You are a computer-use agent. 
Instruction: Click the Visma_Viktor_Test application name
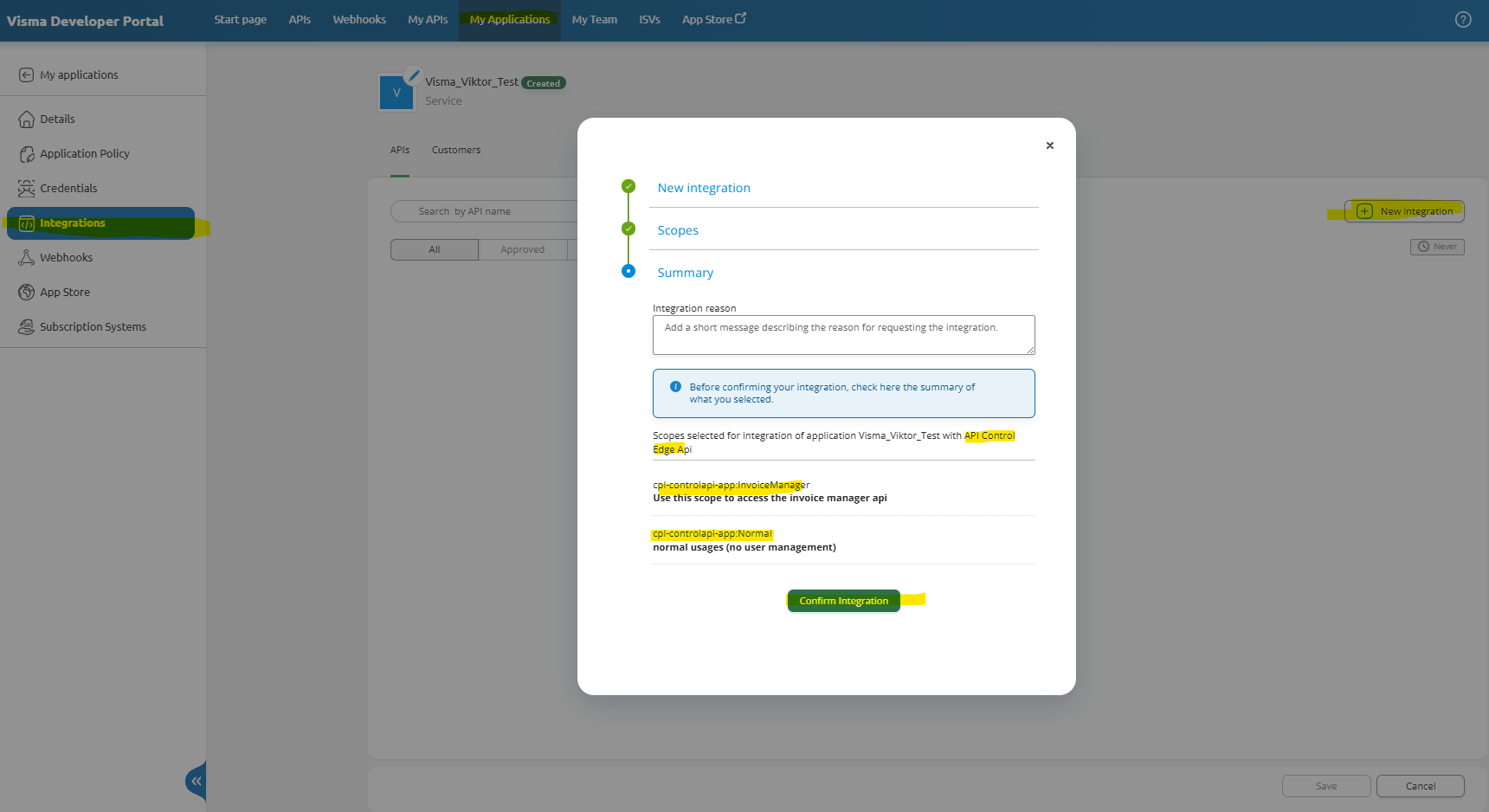click(x=472, y=82)
